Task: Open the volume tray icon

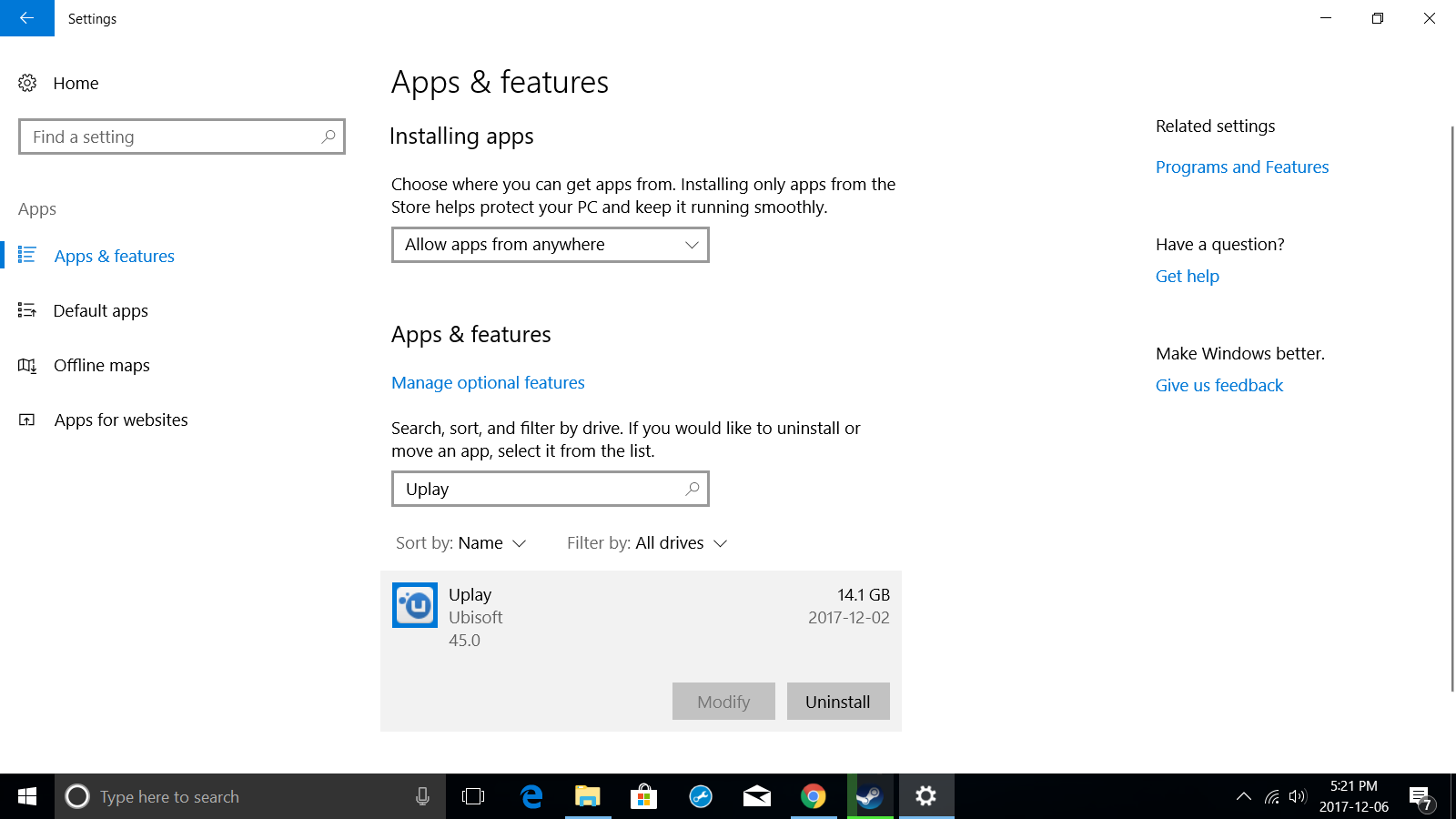Action: tap(1298, 796)
